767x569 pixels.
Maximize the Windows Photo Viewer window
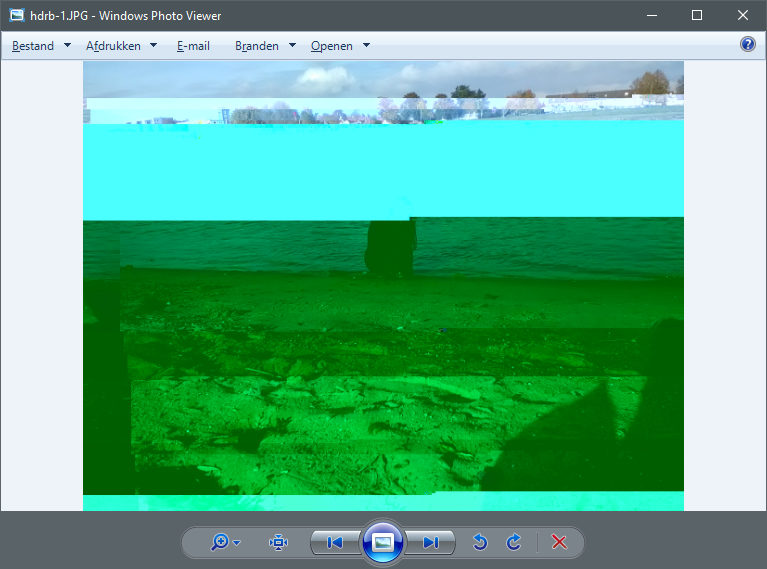click(697, 15)
